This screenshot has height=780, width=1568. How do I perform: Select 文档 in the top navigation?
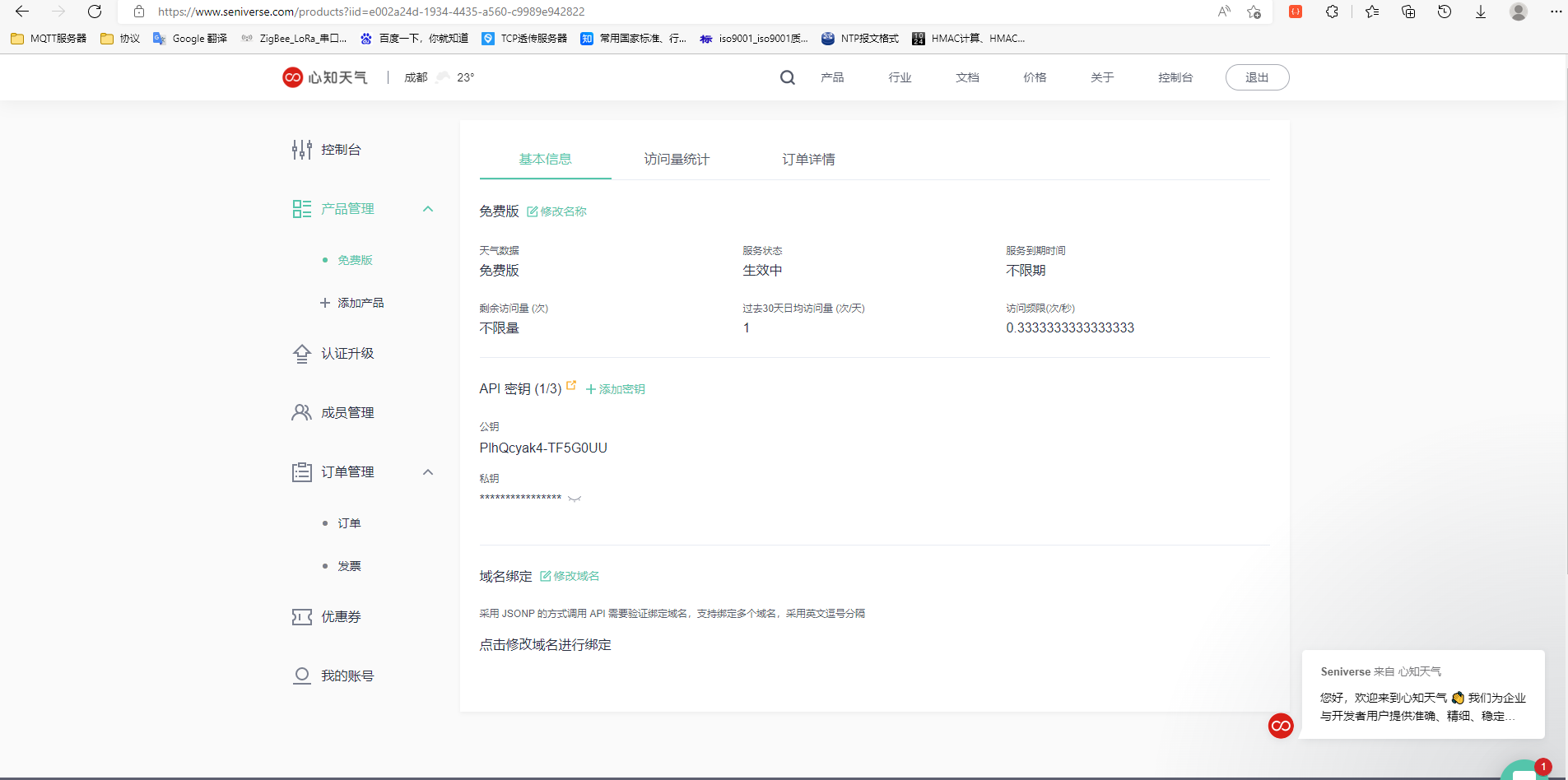965,77
